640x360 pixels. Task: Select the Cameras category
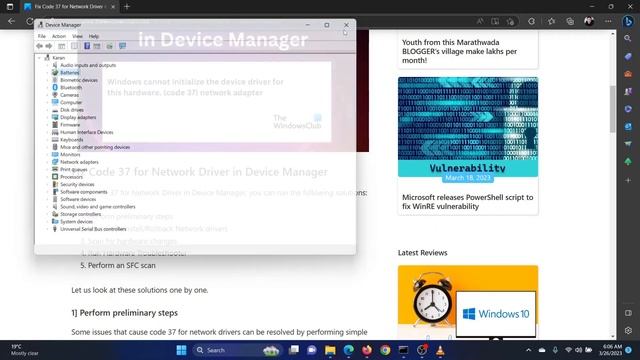tap(69, 95)
